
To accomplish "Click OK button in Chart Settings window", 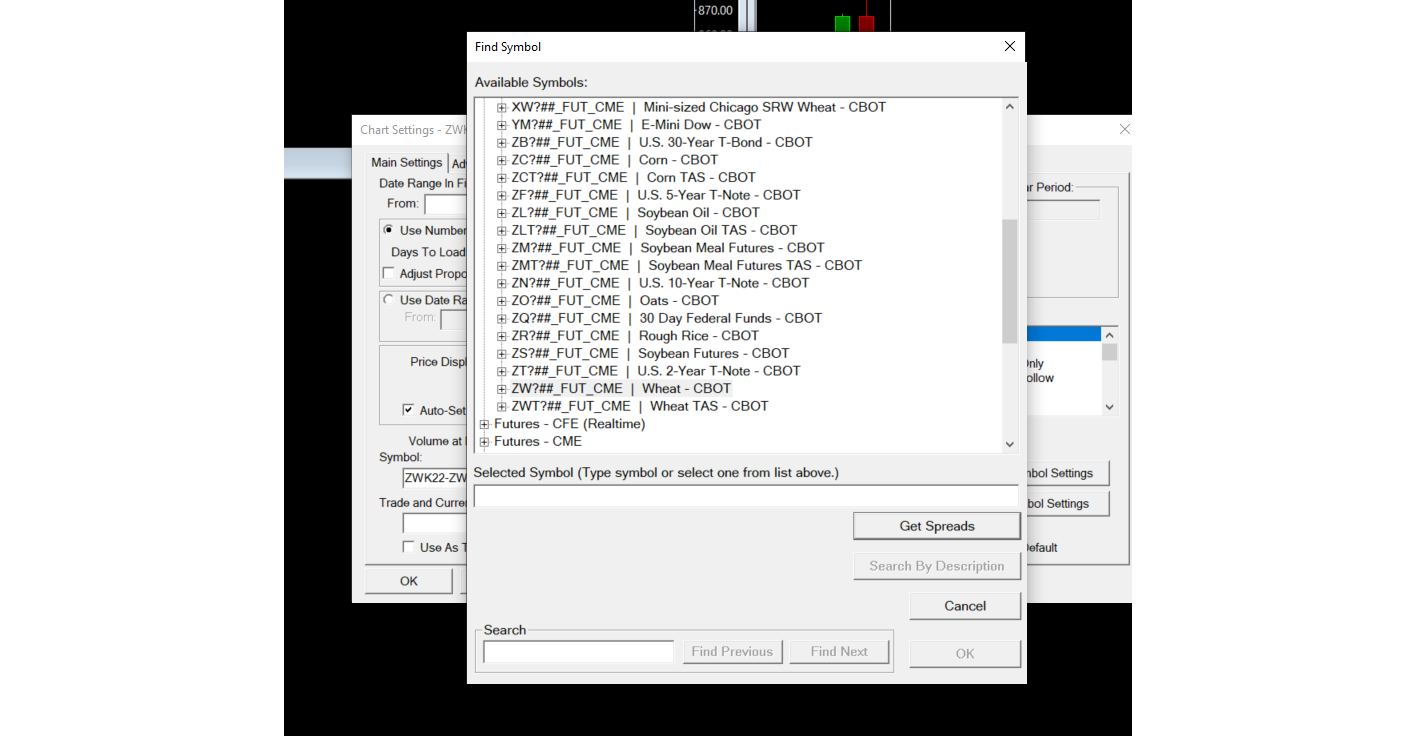I will pyautogui.click(x=409, y=581).
